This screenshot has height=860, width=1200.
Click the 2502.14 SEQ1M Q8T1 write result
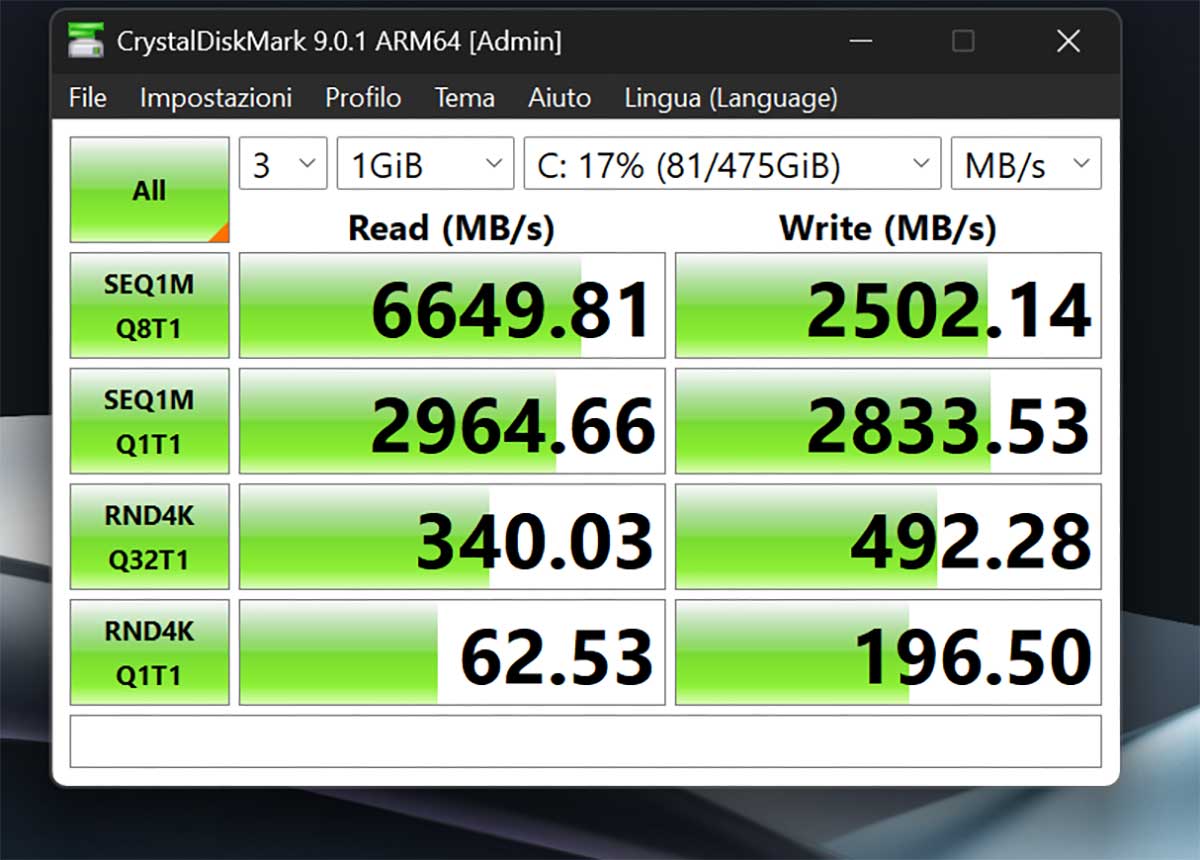click(888, 305)
